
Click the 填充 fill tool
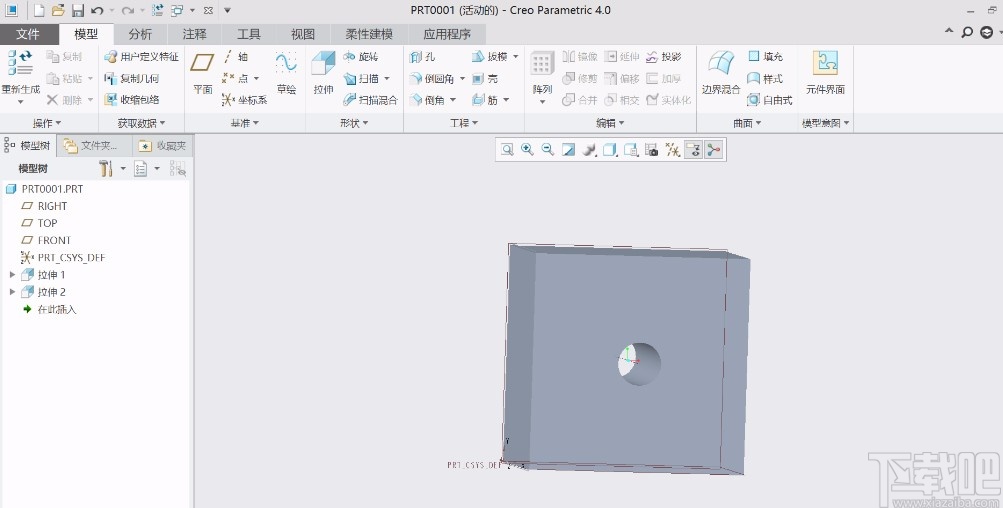coord(766,57)
